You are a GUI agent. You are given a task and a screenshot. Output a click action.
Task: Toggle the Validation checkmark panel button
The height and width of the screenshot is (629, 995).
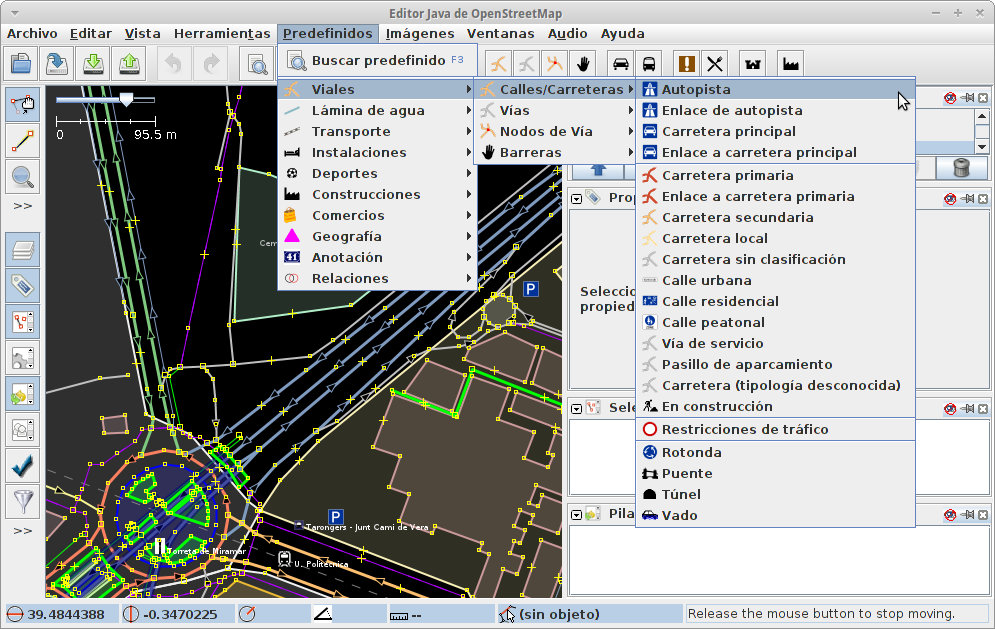pos(22,464)
